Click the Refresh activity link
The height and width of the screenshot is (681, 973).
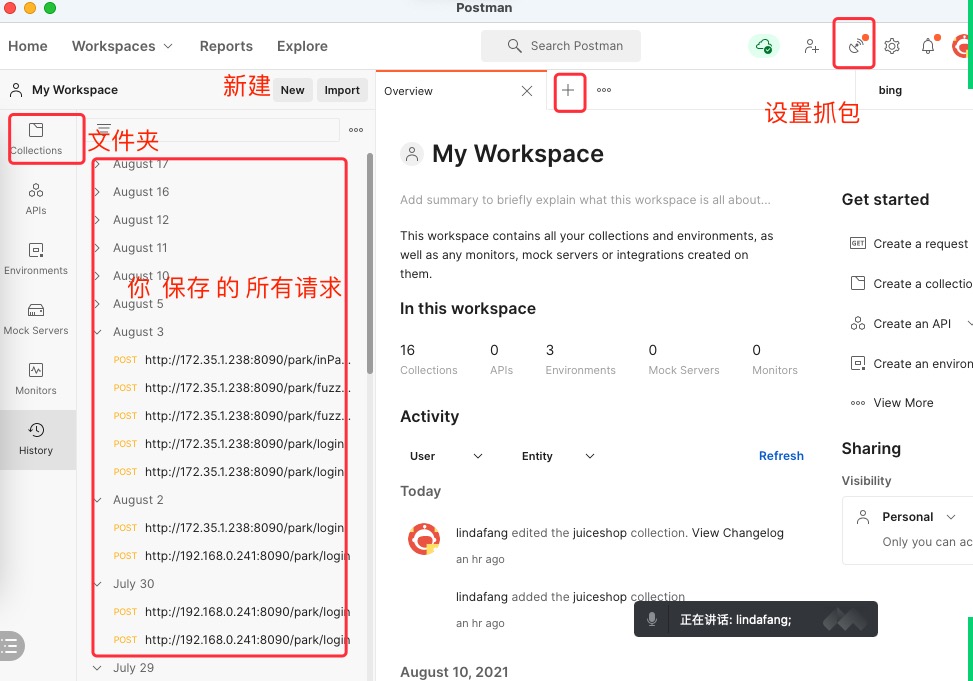pos(781,456)
